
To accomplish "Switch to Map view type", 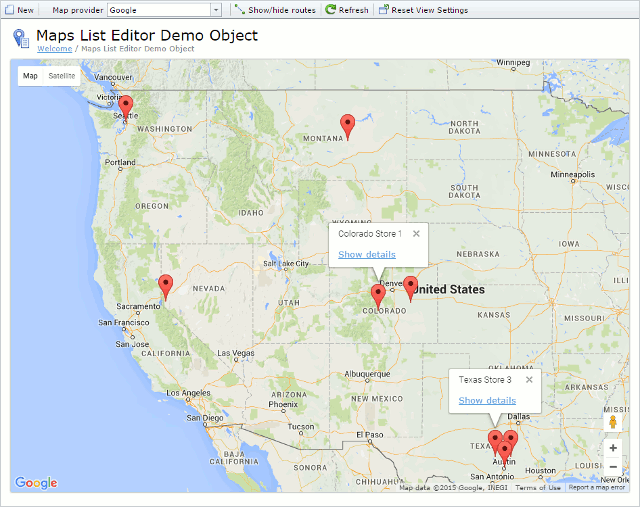I will click(30, 76).
